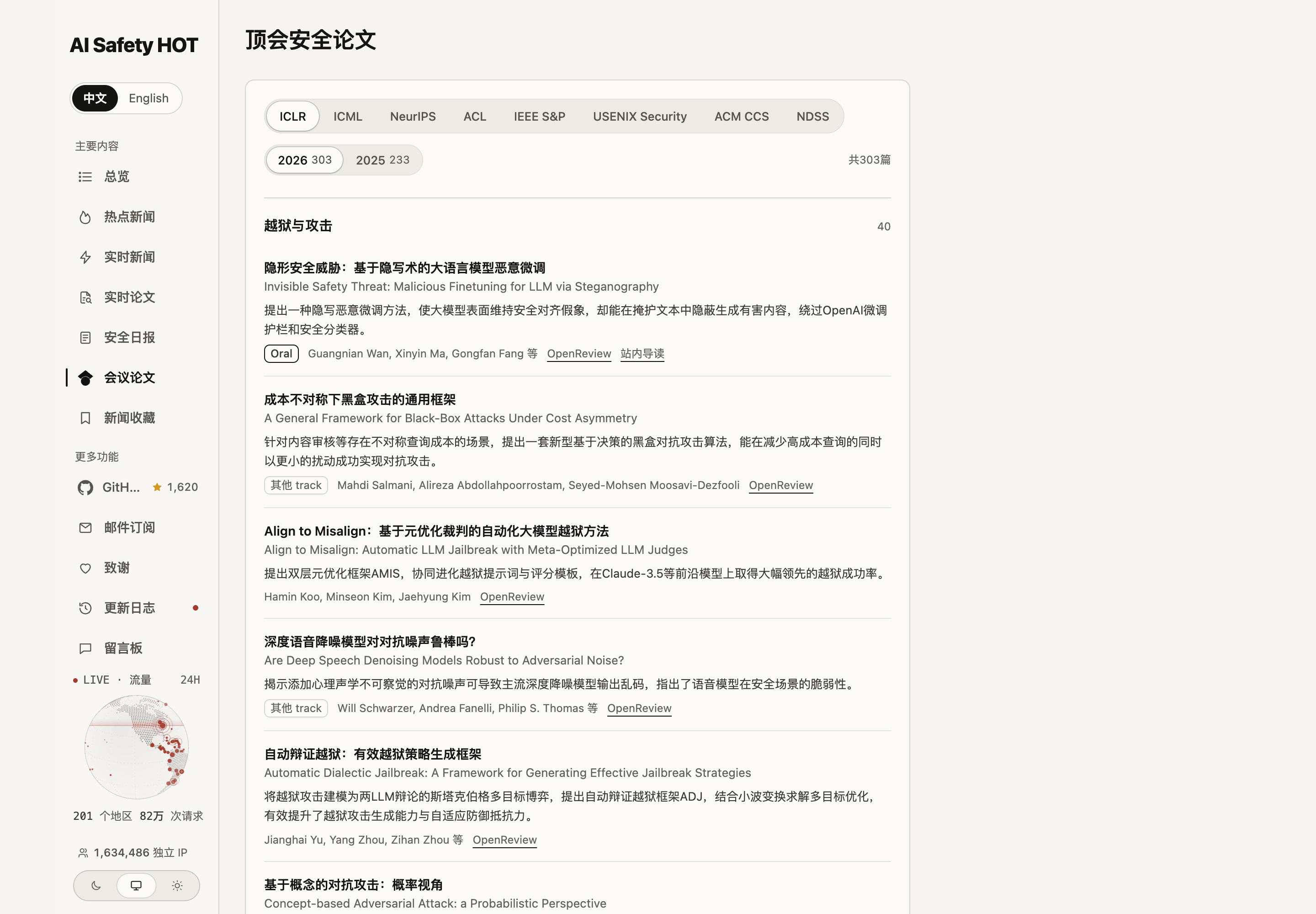Image resolution: width=1316 pixels, height=914 pixels.
Task: Click the document-search icon for 实时论文
Action: [85, 297]
